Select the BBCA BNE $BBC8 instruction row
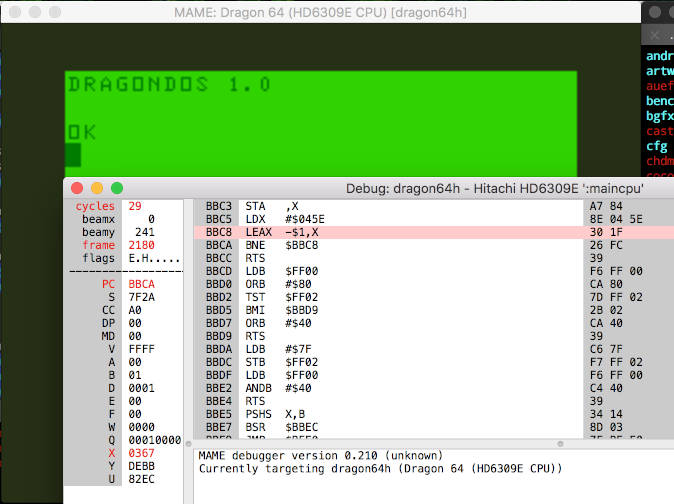674x504 pixels. [x=434, y=245]
